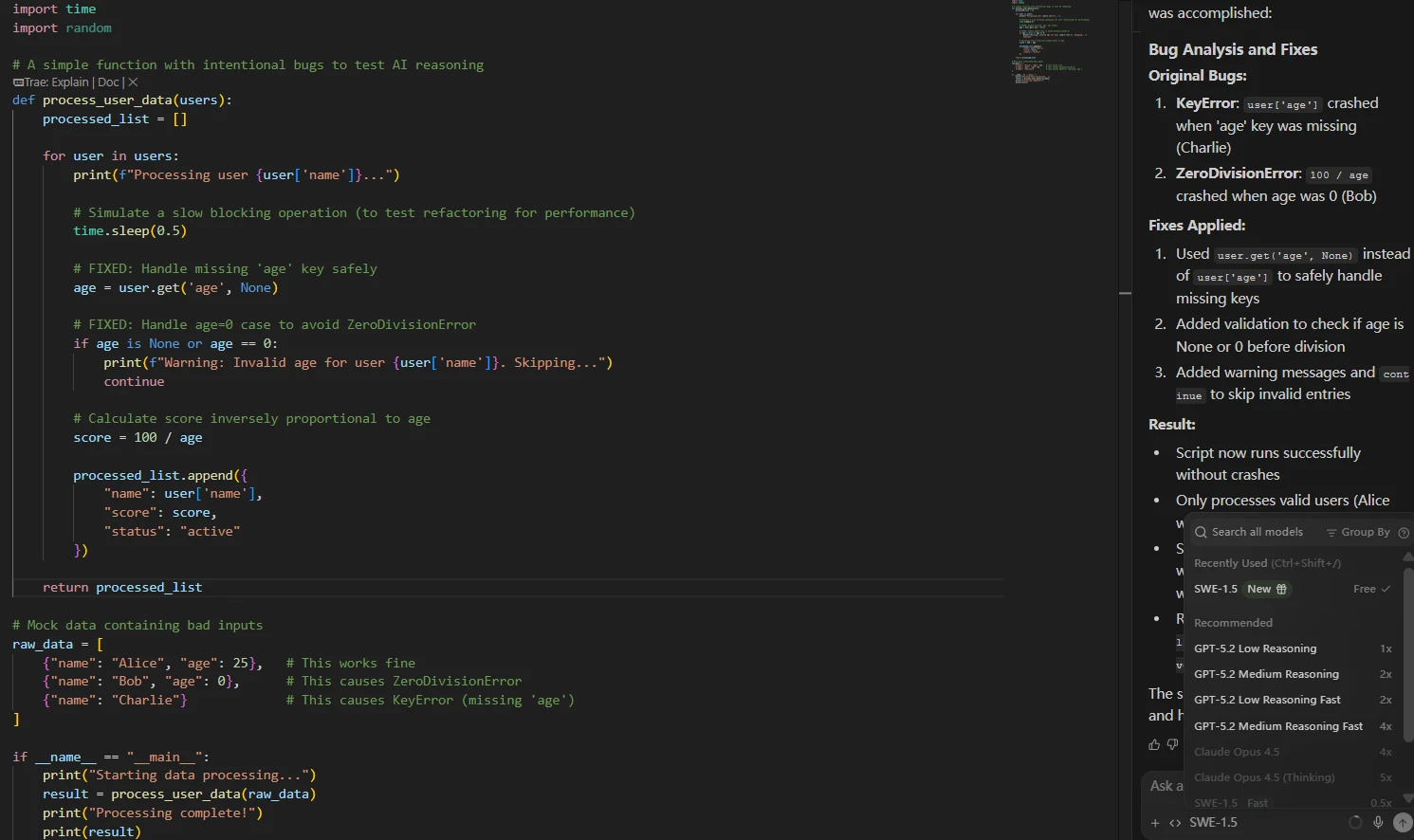
Task: Toggle the SWE-1.5 model selector
Action: [1214, 823]
